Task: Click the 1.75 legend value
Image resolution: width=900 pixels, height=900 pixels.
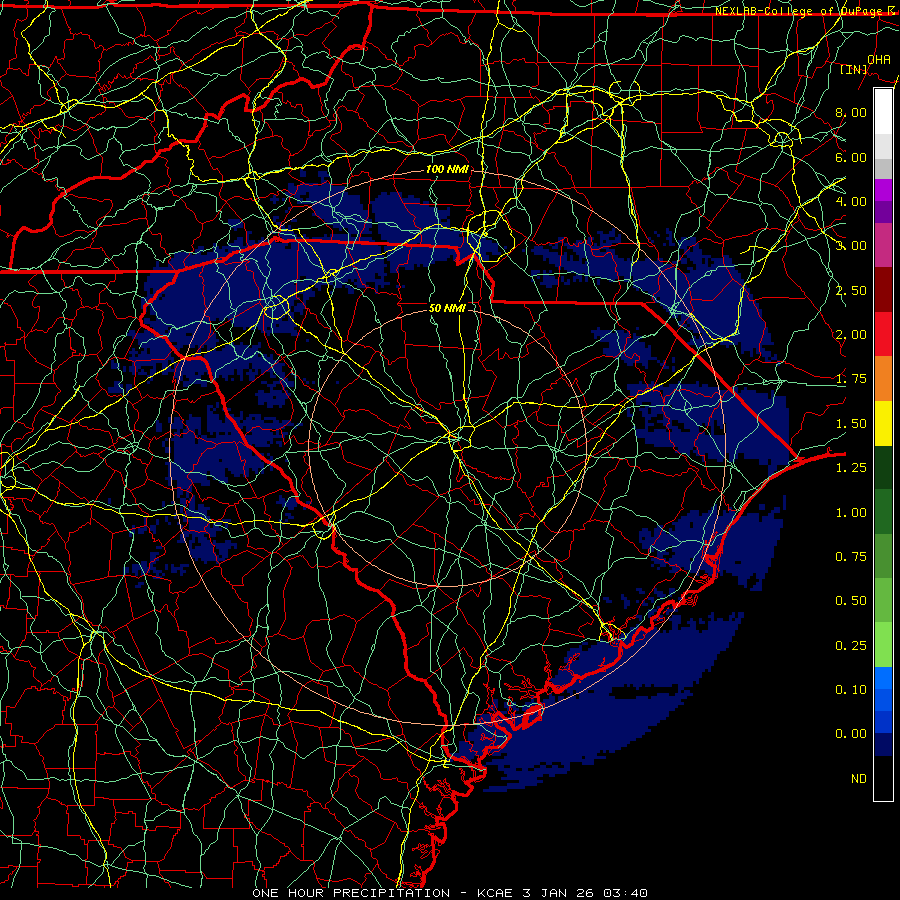Action: coord(851,379)
